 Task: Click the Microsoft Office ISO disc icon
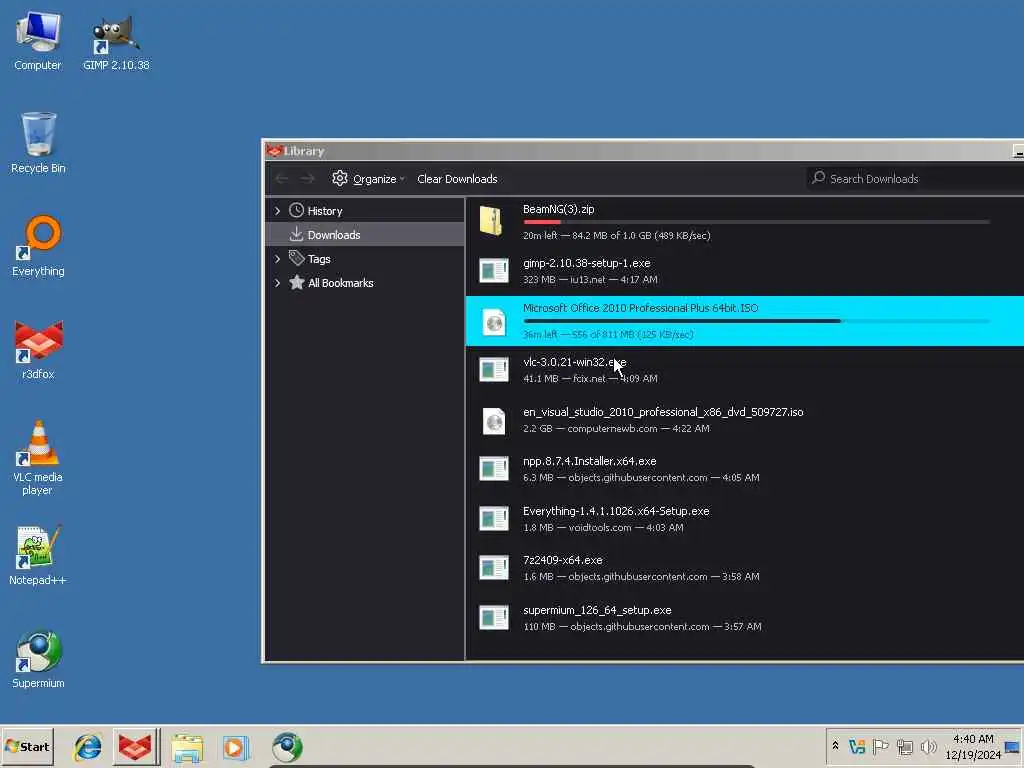[x=494, y=322]
